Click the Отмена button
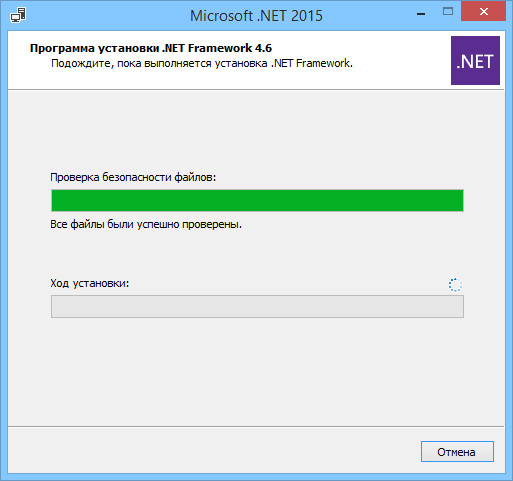 [457, 452]
